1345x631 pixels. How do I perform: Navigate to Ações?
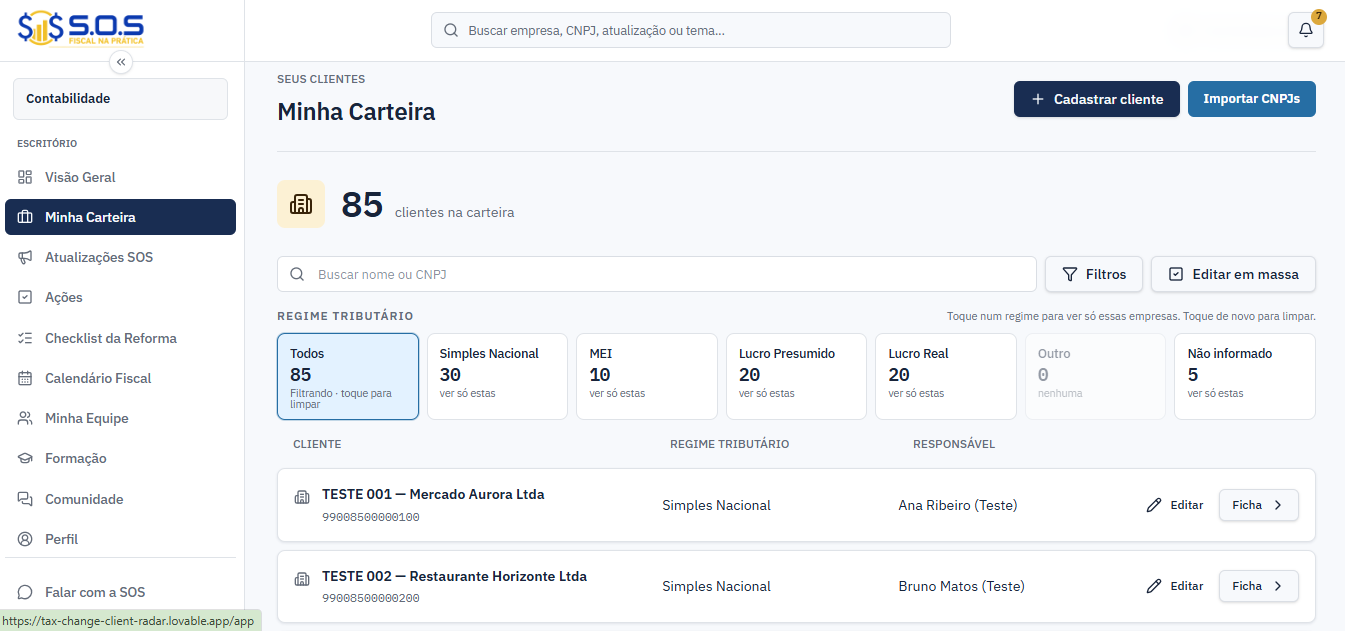click(120, 297)
